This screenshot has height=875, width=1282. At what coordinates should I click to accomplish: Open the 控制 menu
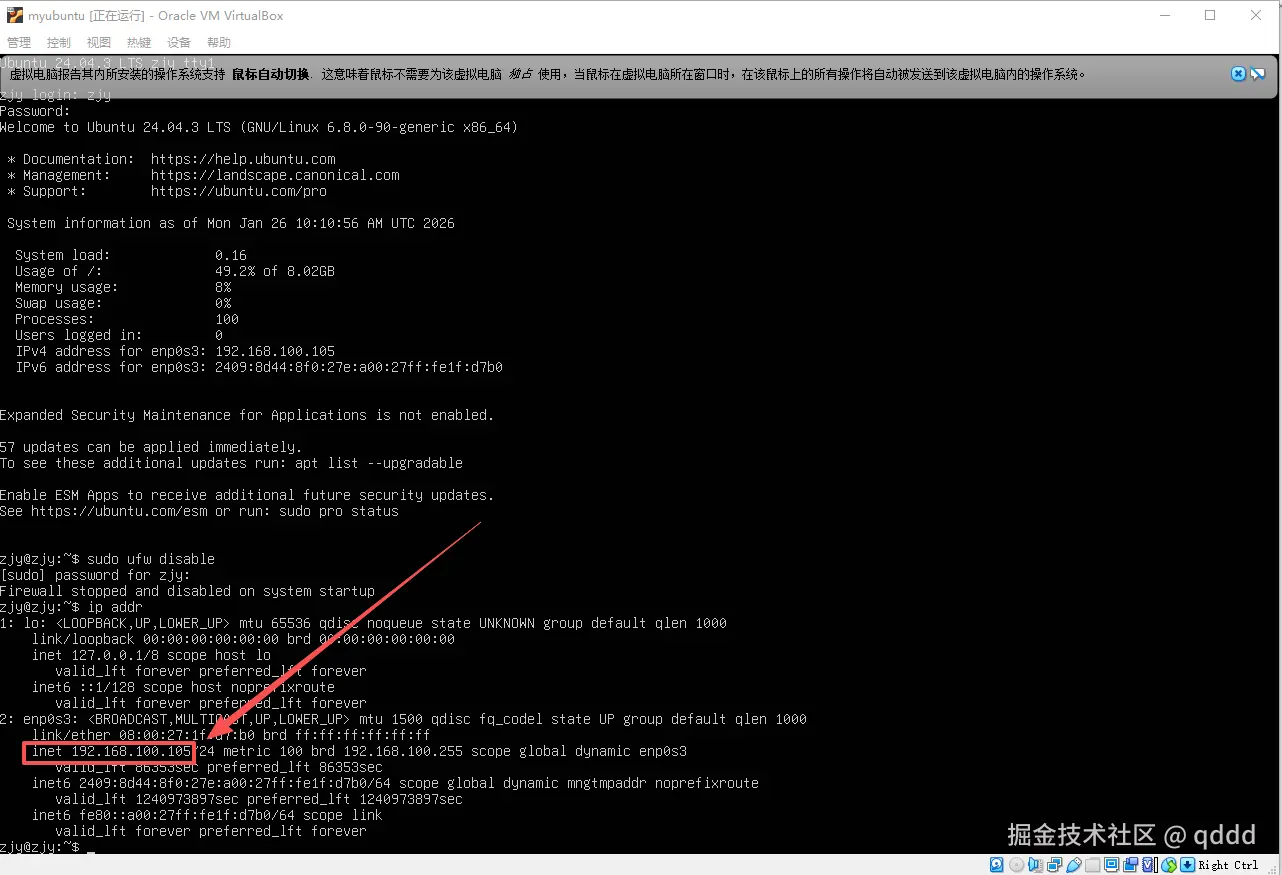58,43
